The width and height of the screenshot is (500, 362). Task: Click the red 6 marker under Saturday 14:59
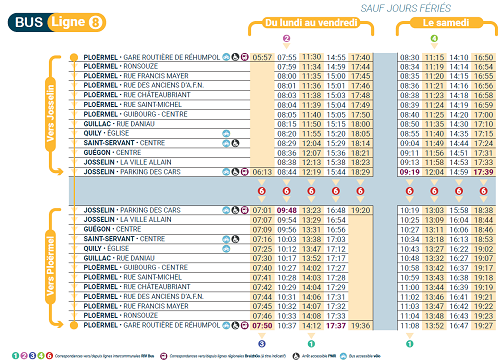pos(459,191)
